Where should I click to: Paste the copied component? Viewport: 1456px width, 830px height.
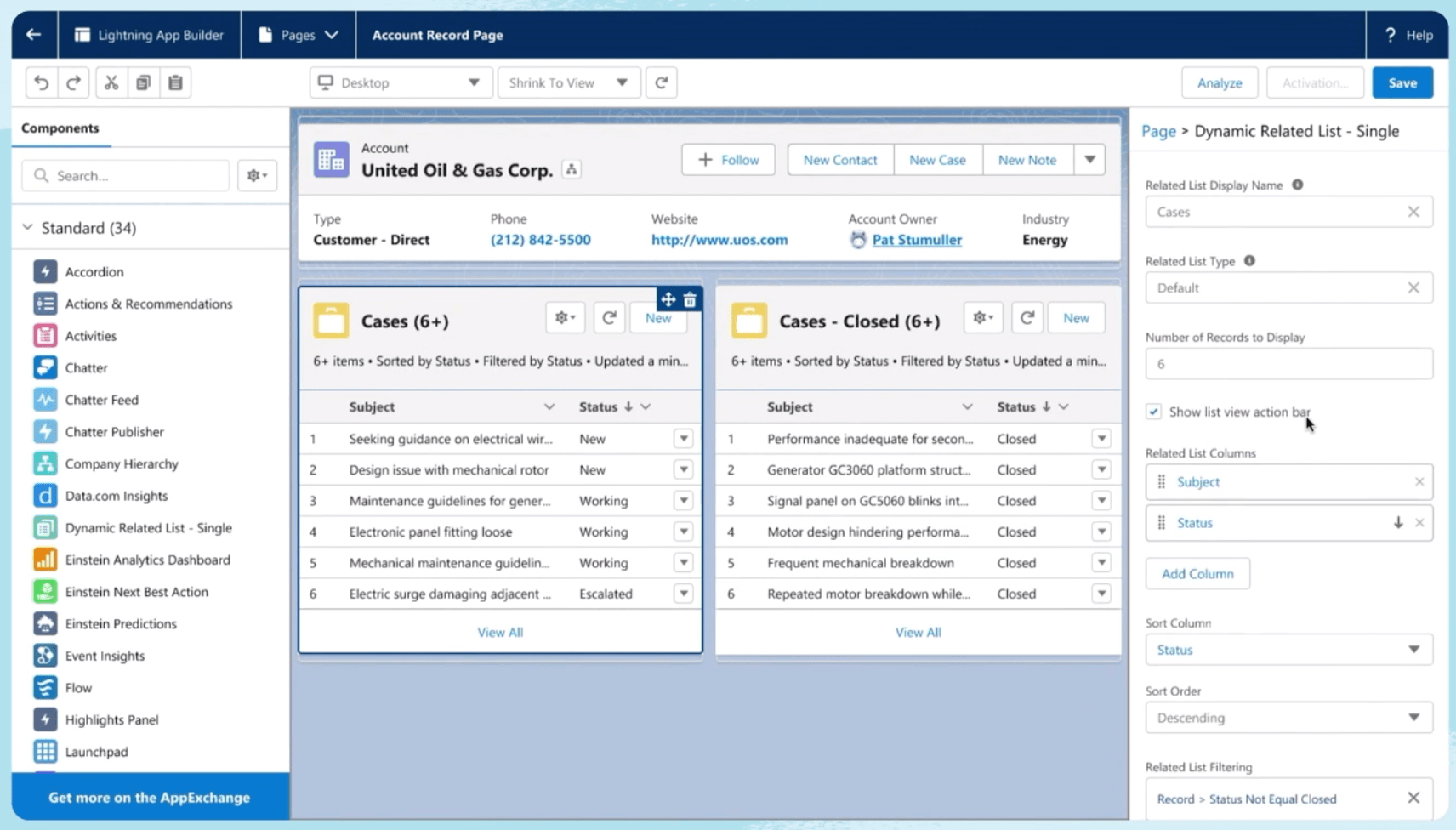click(x=175, y=82)
